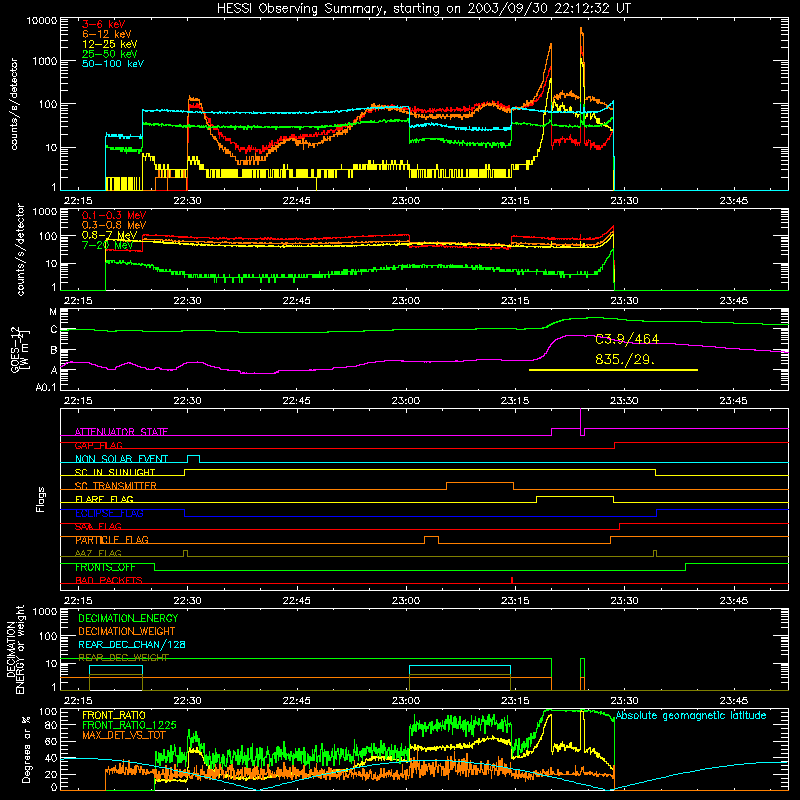Click the A0.1 level label on GOES axis
Screen dimensions: 800x800
click(x=46, y=388)
